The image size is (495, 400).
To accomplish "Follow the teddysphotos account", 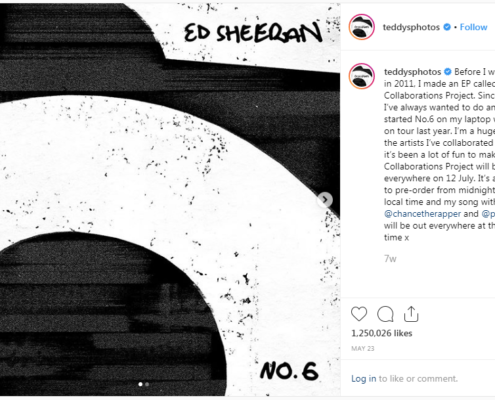I will tap(473, 27).
